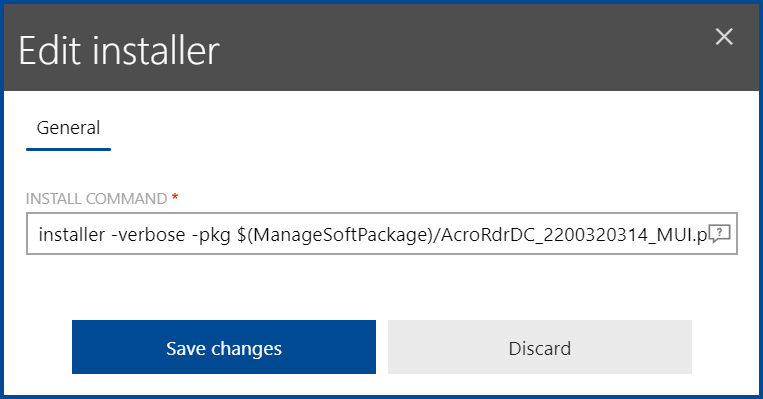
Task: Focus the Install Command text field
Action: pos(382,234)
